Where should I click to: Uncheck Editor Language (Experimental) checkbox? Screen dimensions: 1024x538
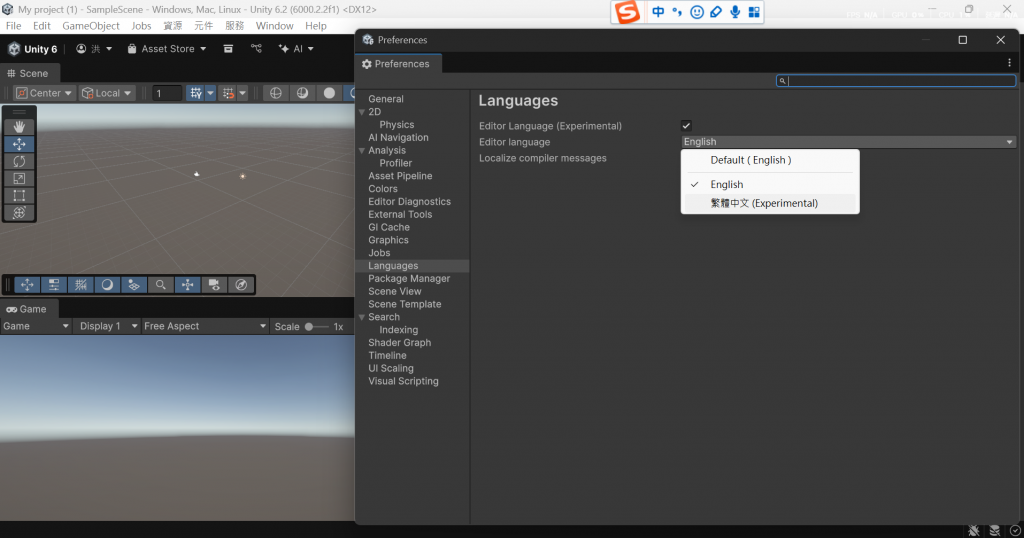pos(686,125)
